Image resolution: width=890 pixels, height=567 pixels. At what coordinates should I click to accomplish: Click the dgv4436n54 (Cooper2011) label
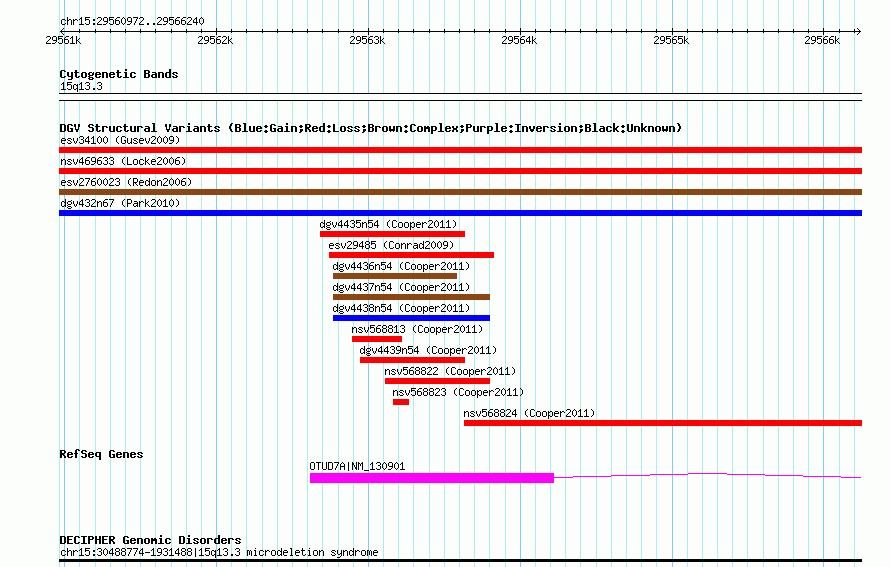(401, 266)
